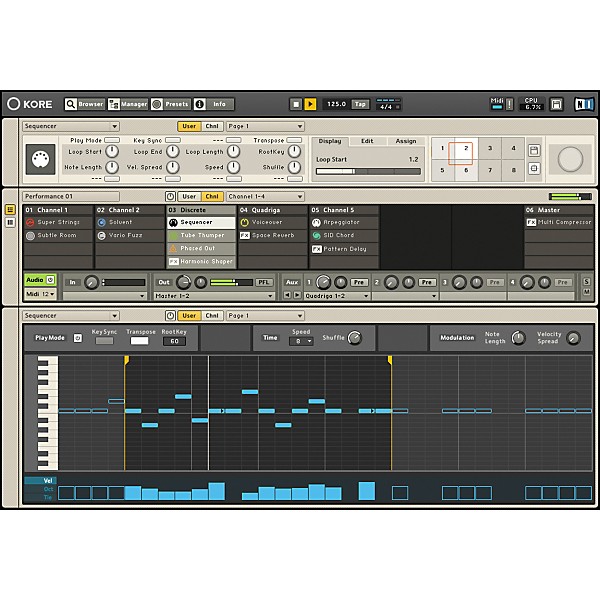
Task: Select the Pattern Delay FX slot
Action: click(x=344, y=249)
